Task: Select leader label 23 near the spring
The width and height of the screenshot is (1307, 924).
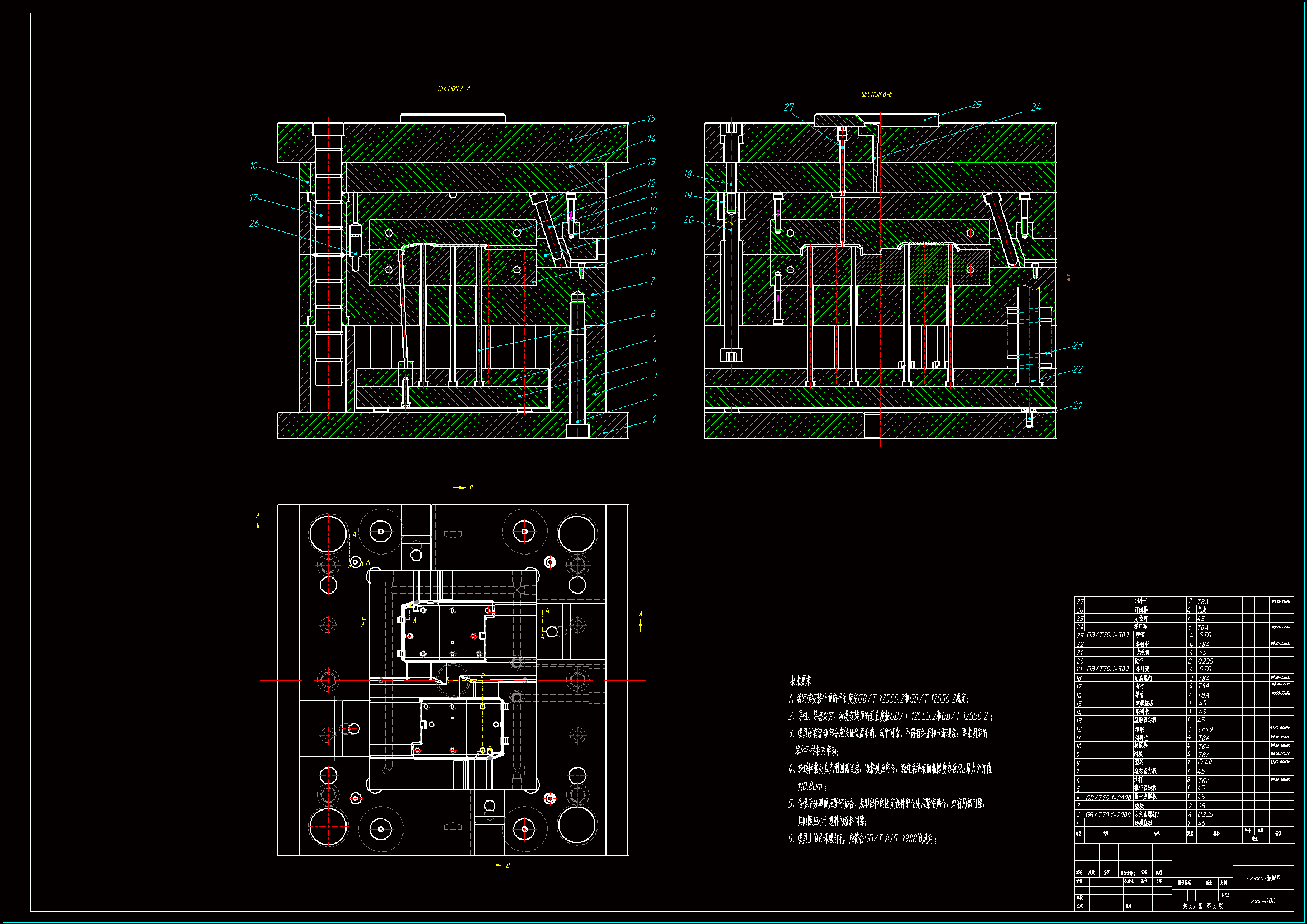Action: tap(1078, 345)
